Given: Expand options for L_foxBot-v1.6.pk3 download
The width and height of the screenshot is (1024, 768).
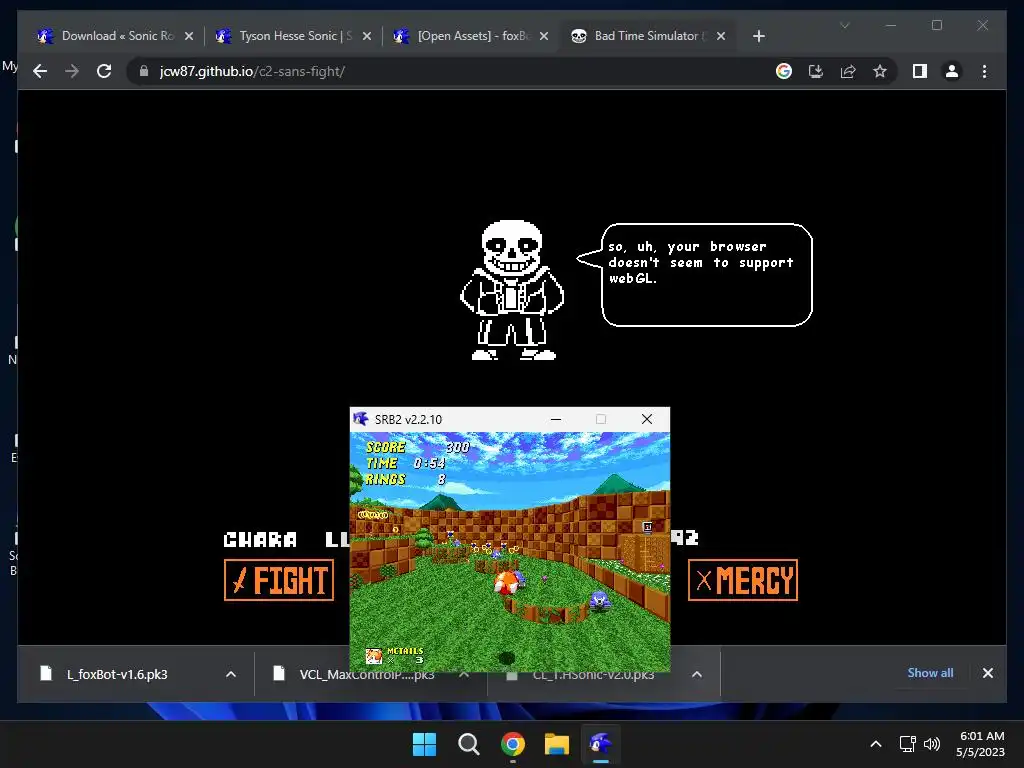Looking at the screenshot, I should [231, 675].
